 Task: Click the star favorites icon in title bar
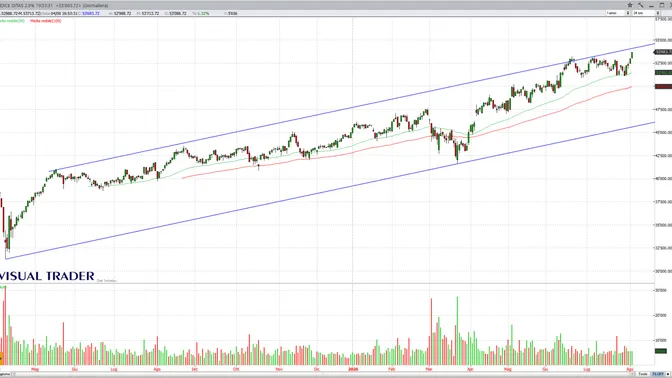[x=630, y=5]
